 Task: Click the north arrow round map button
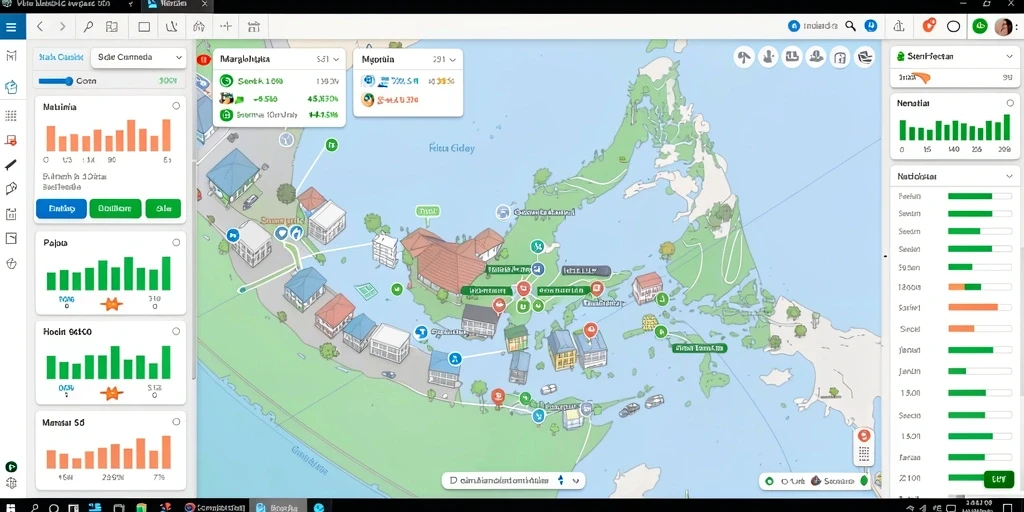tap(744, 57)
